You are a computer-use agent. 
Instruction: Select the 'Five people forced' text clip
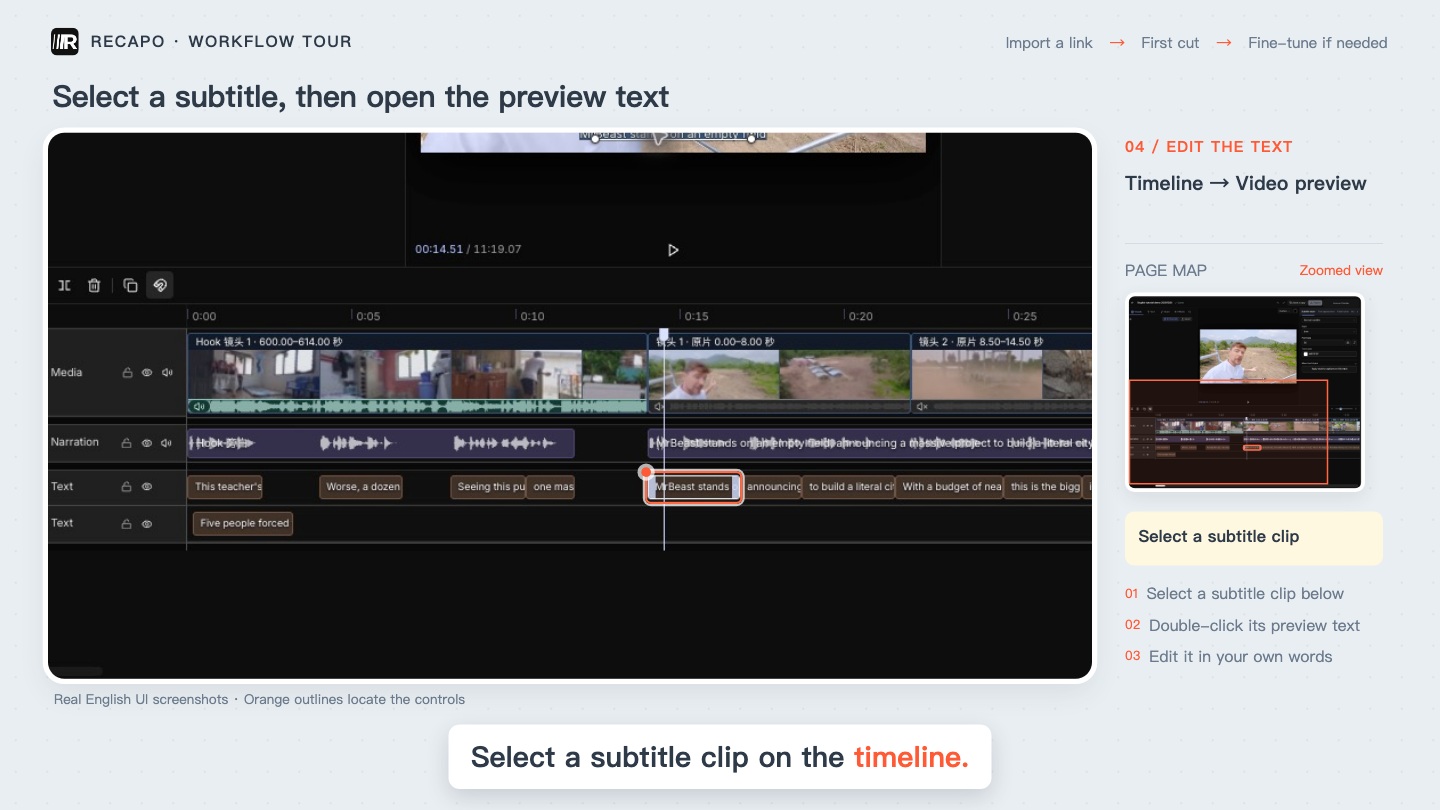point(243,523)
